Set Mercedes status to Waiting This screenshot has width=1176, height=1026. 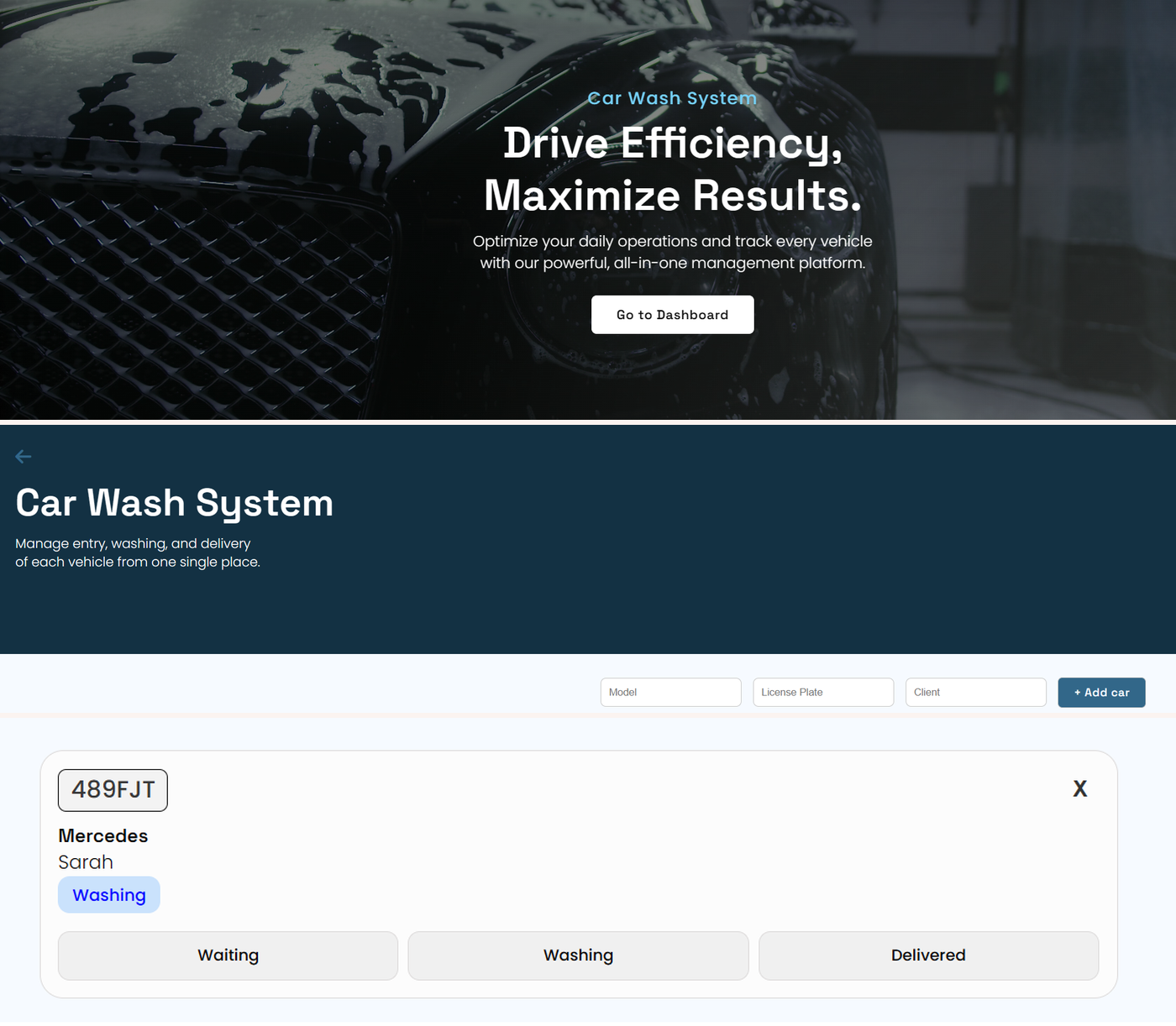pos(228,955)
